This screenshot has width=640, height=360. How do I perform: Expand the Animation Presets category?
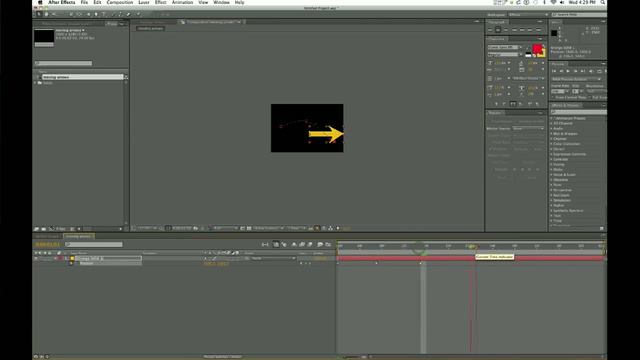(551, 118)
